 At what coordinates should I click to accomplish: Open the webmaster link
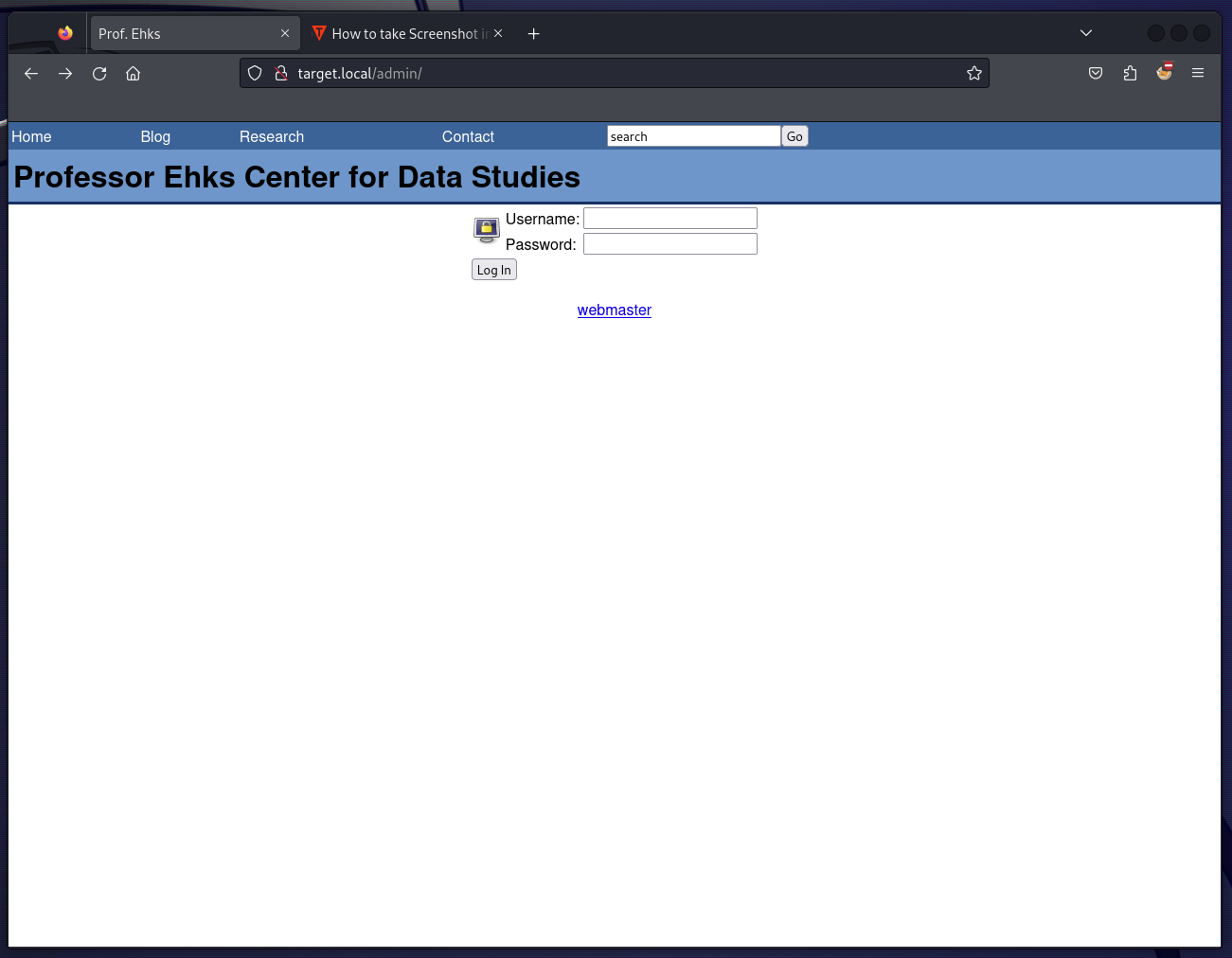[614, 310]
